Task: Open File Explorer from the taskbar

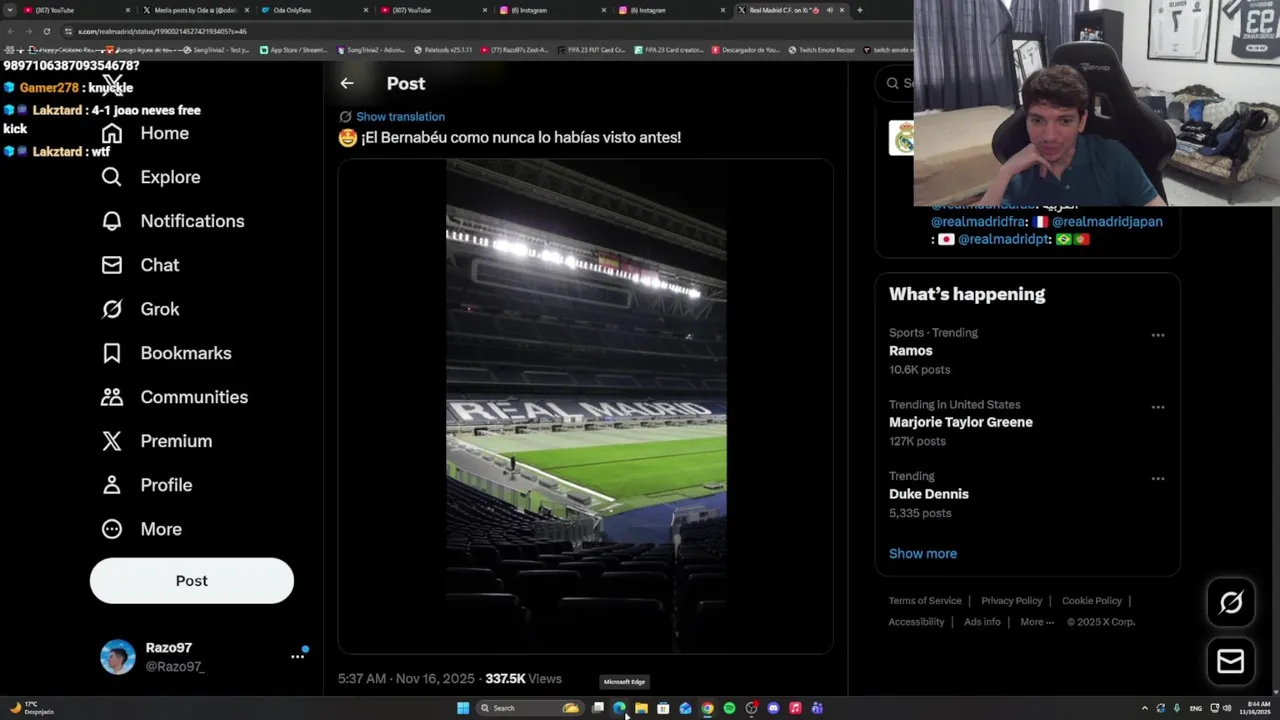Action: click(x=641, y=708)
